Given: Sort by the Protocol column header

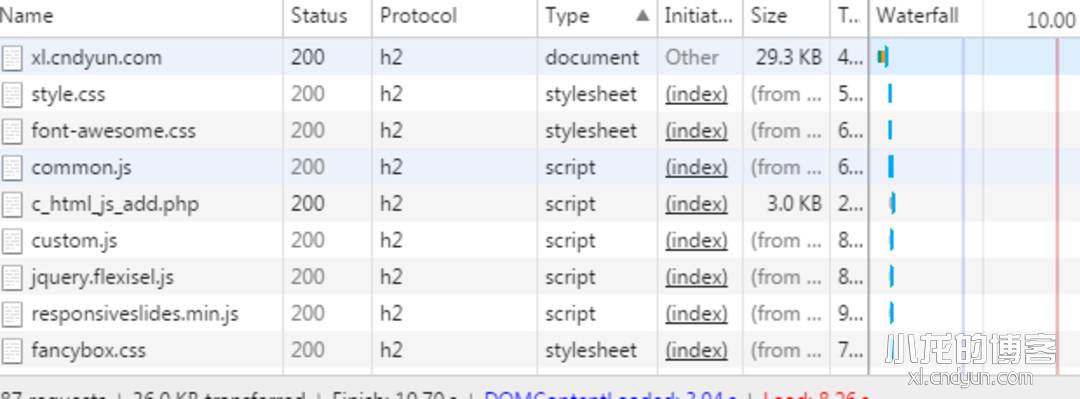Looking at the screenshot, I should [x=455, y=17].
